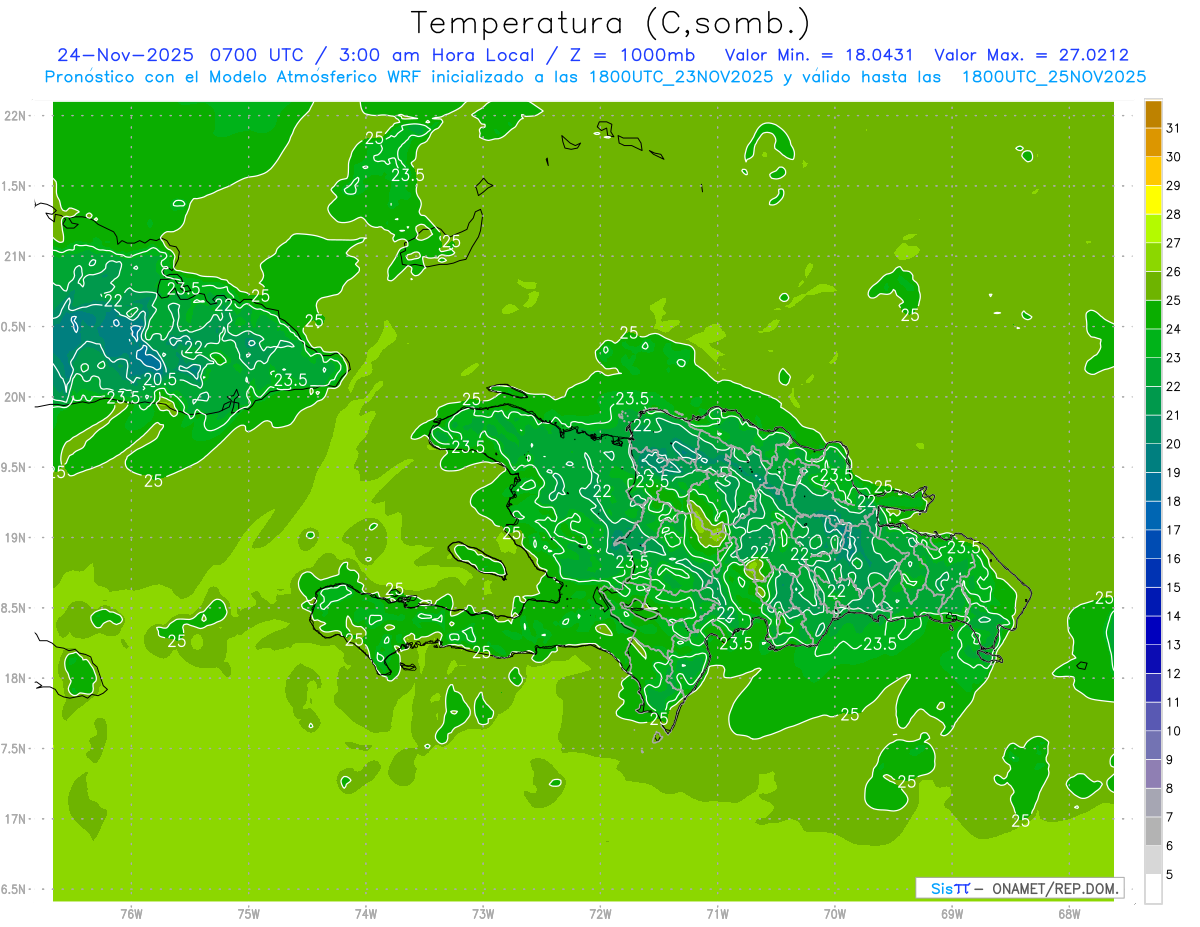Viewport: 1200px width, 927px height.
Task: Click the 31 label on the color scale
Action: pyautogui.click(x=1173, y=128)
